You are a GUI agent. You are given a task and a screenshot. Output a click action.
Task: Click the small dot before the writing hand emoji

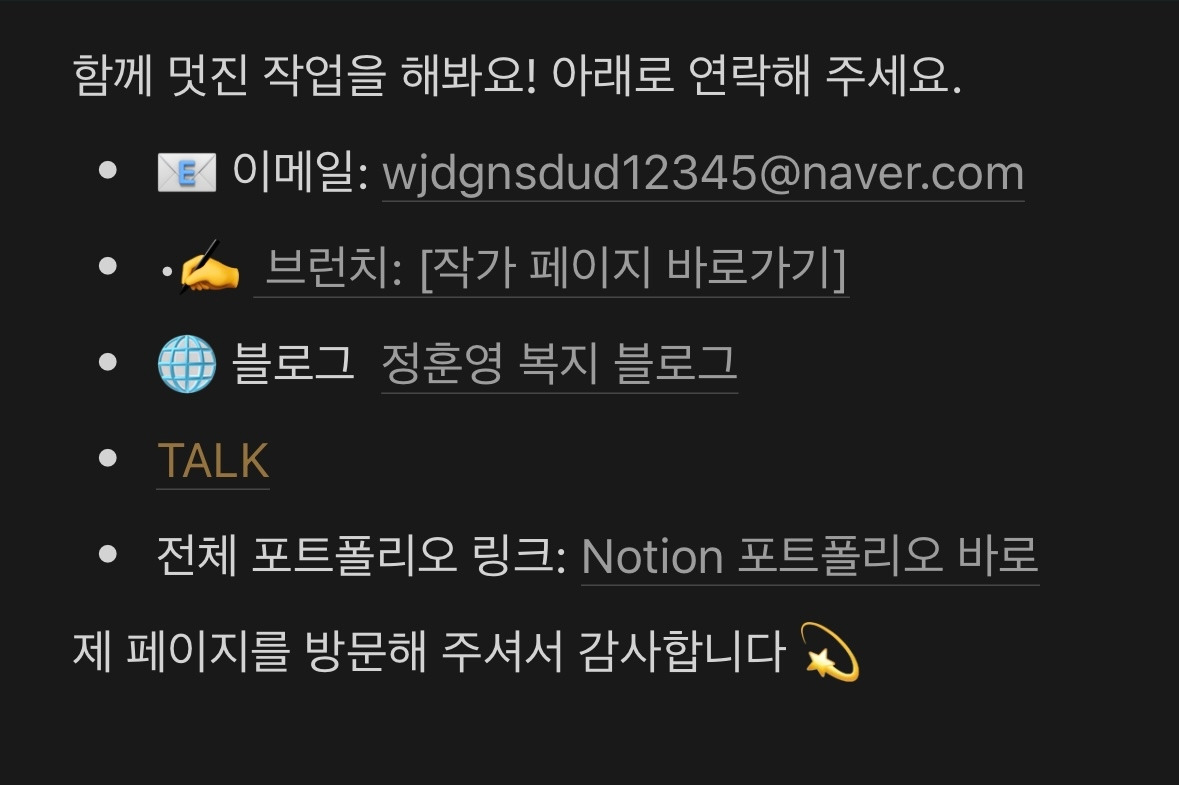[167, 271]
